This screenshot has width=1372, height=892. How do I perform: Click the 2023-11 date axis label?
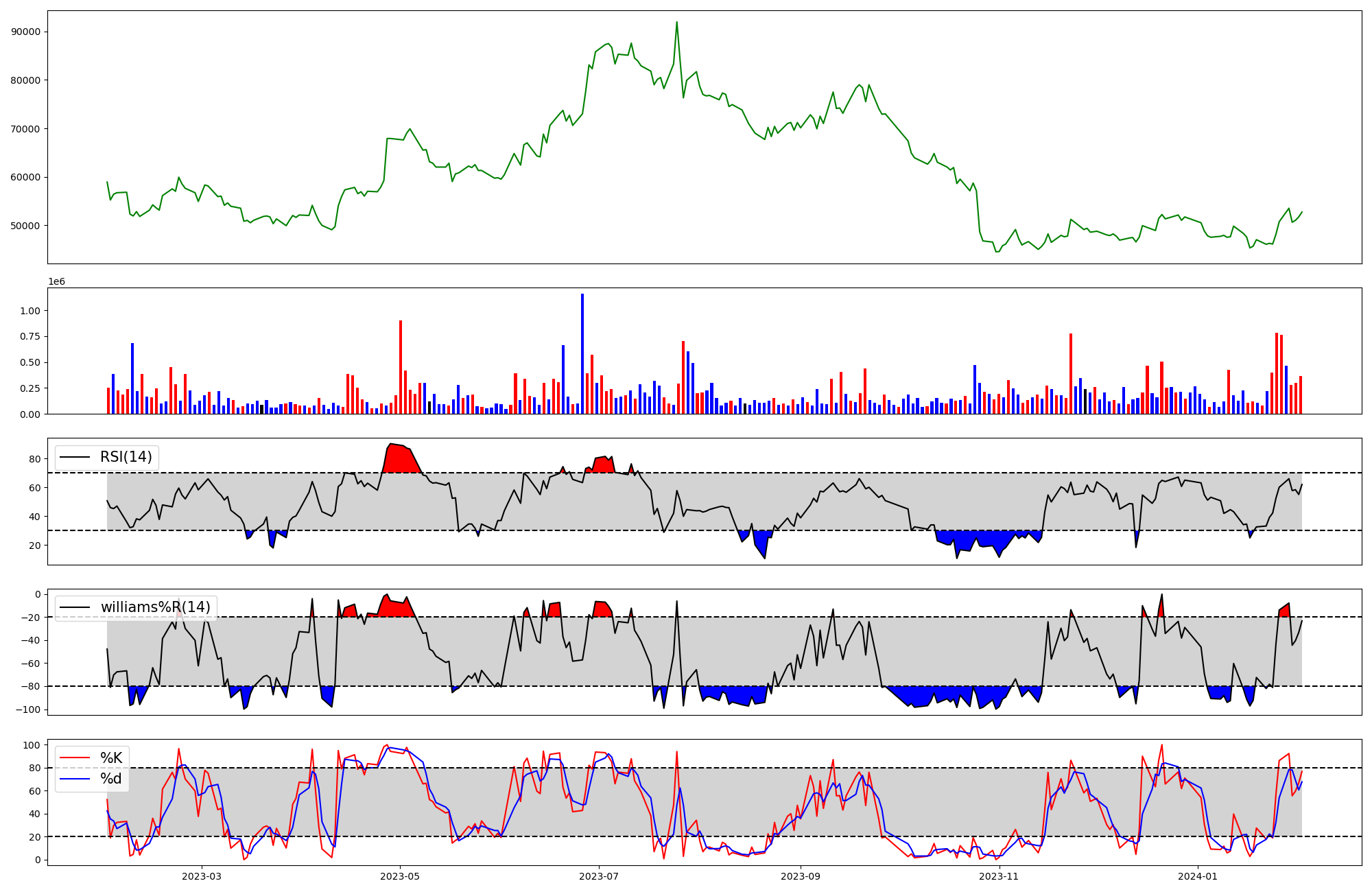click(999, 876)
